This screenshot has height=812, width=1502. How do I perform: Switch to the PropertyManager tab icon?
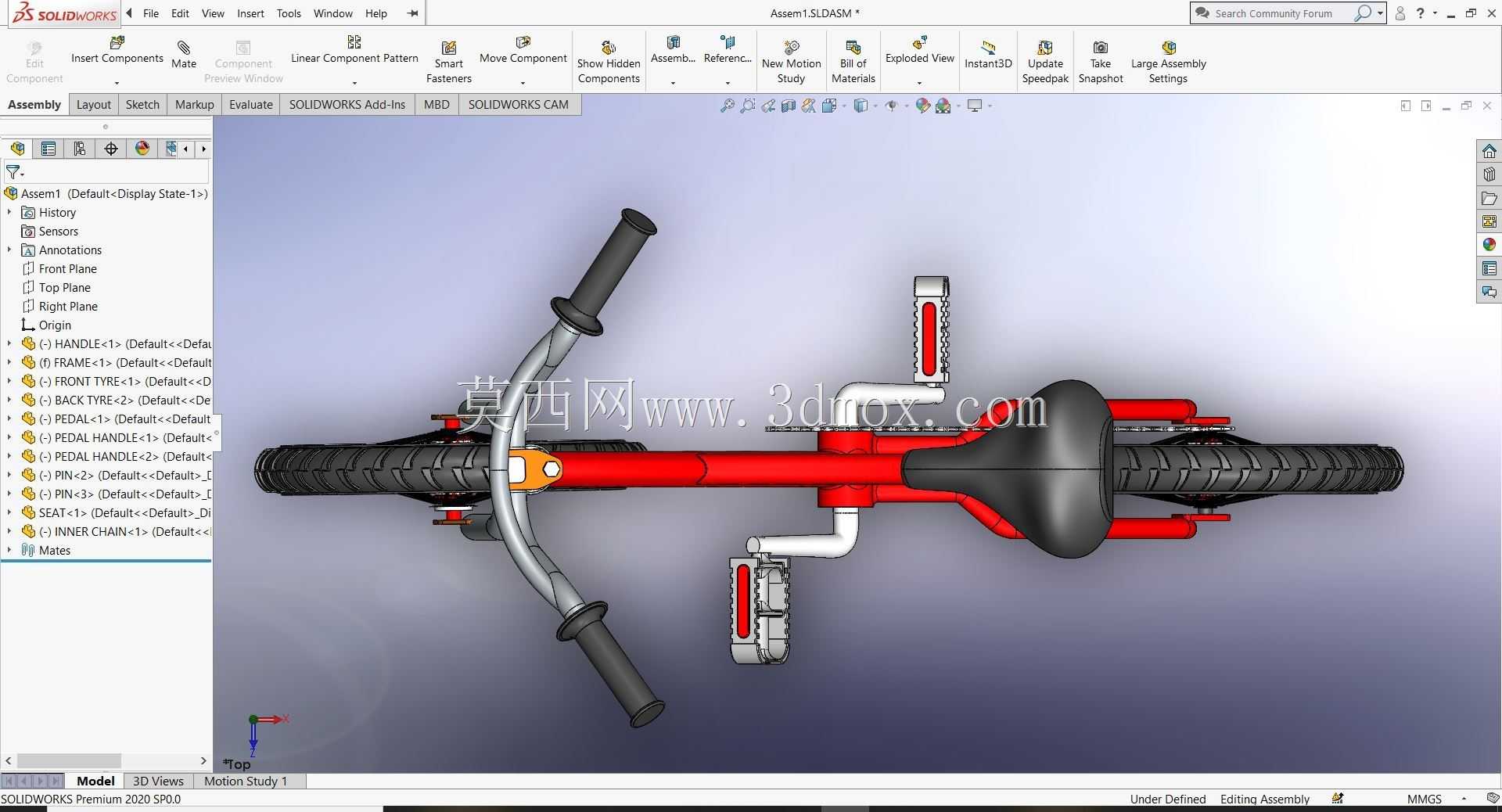click(x=49, y=149)
